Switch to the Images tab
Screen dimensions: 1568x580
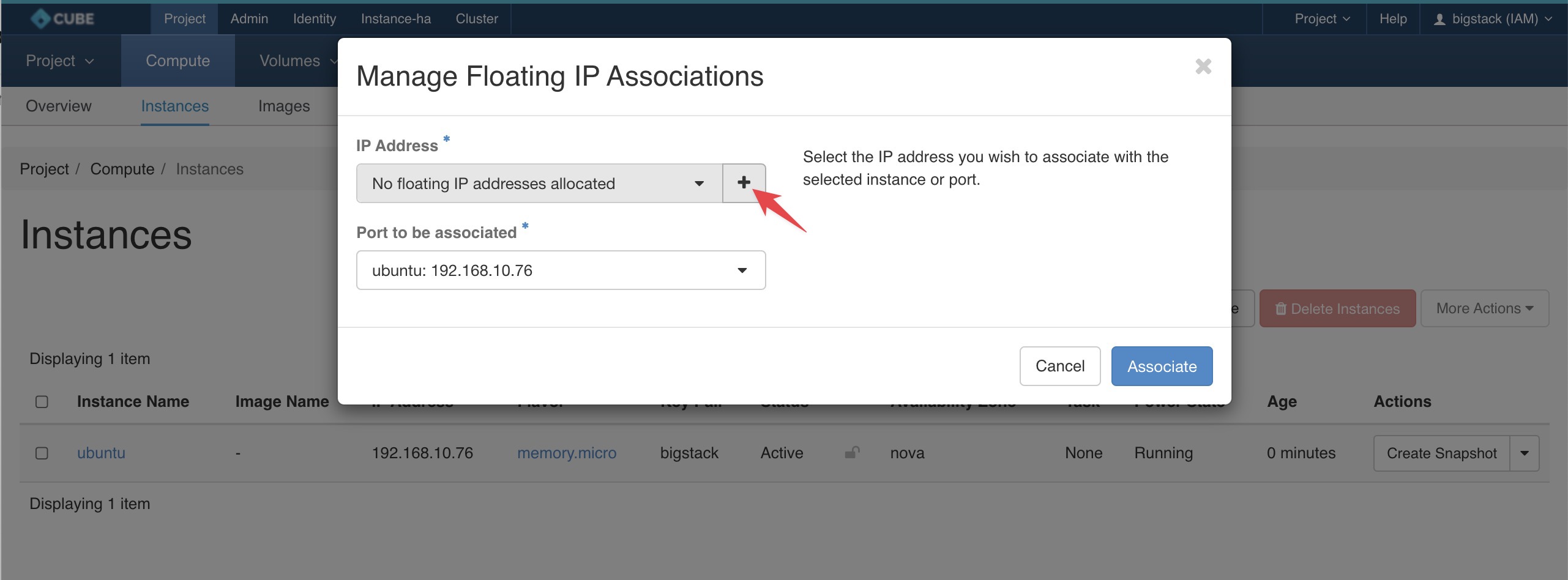[284, 106]
